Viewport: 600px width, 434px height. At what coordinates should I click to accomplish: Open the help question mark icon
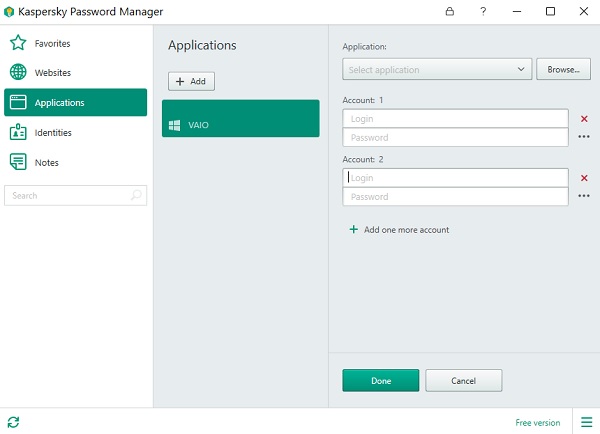[x=483, y=11]
